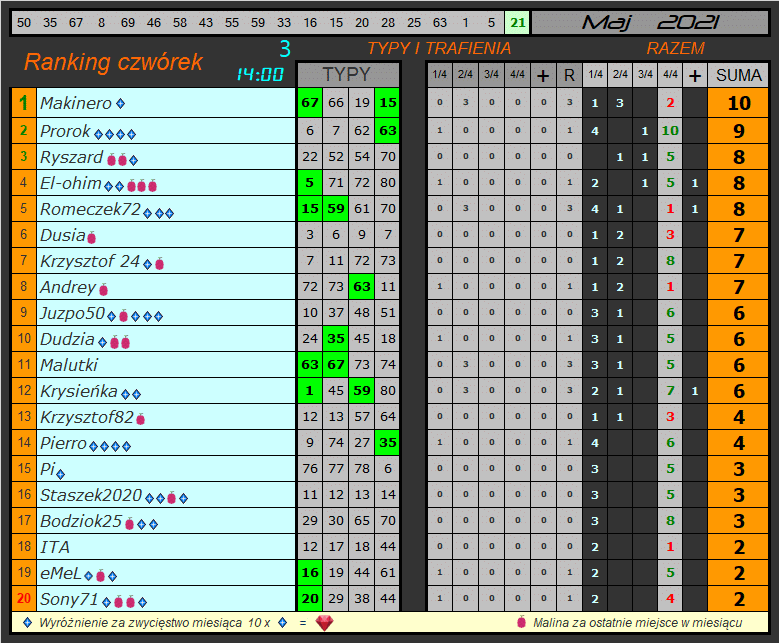The height and width of the screenshot is (643, 779).
Task: Select player name Ryszard
Action: point(72,157)
